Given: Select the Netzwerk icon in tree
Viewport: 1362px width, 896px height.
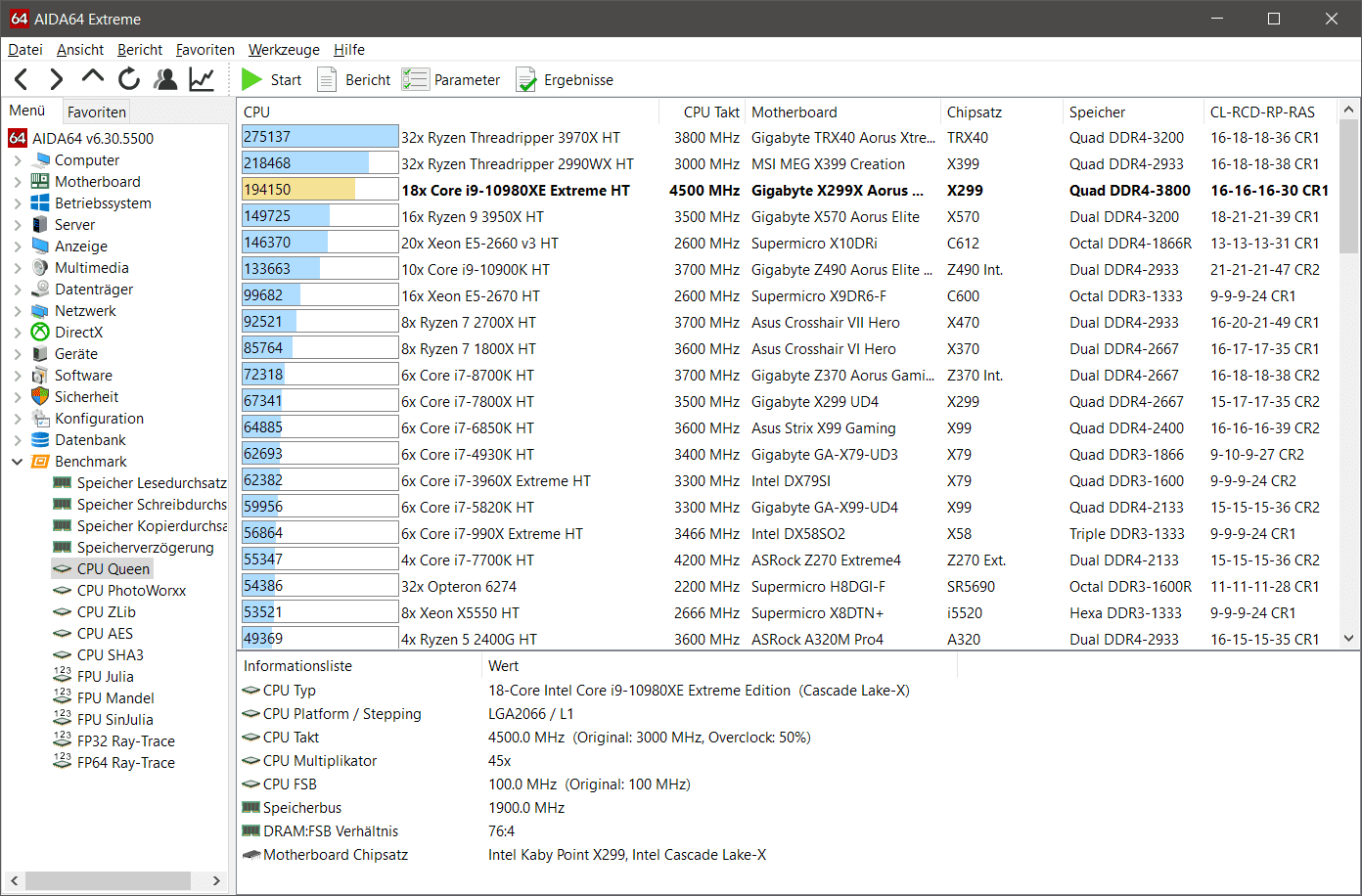Looking at the screenshot, I should click(40, 311).
